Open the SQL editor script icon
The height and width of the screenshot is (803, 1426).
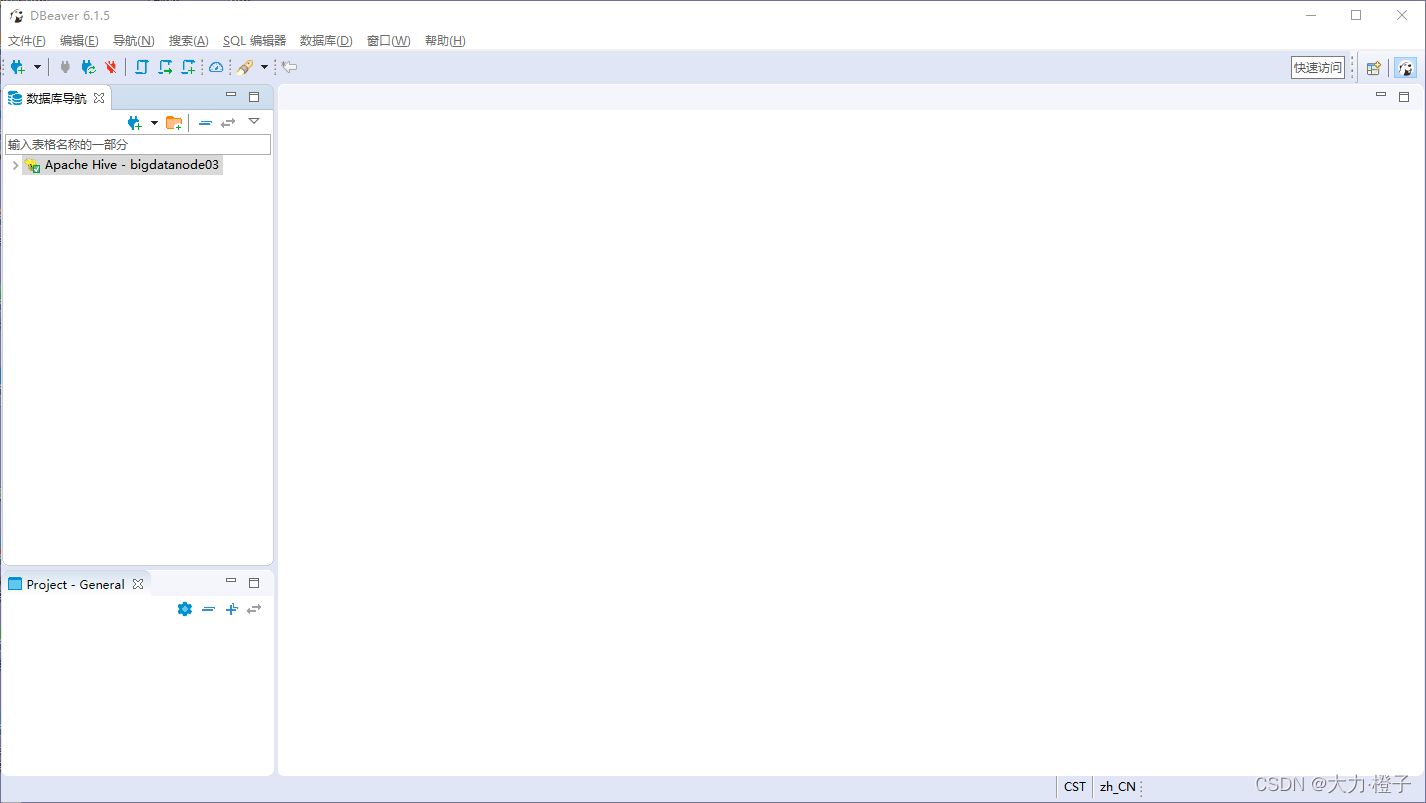(x=142, y=67)
